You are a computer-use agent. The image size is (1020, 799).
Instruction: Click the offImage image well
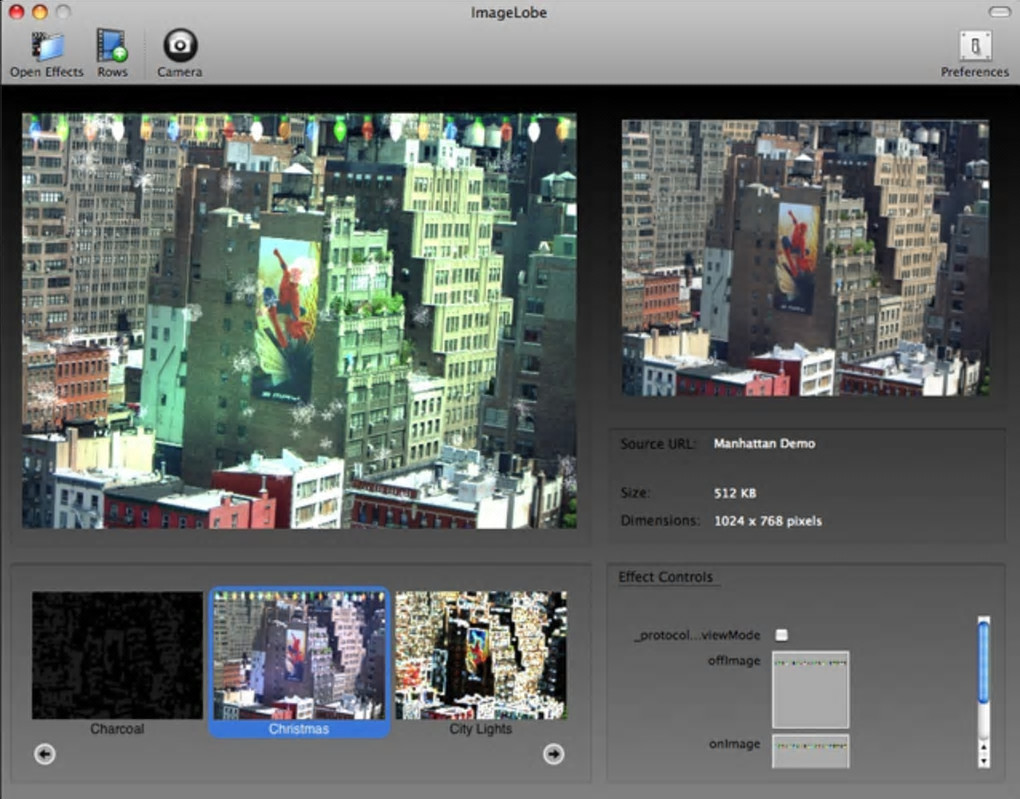click(810, 689)
